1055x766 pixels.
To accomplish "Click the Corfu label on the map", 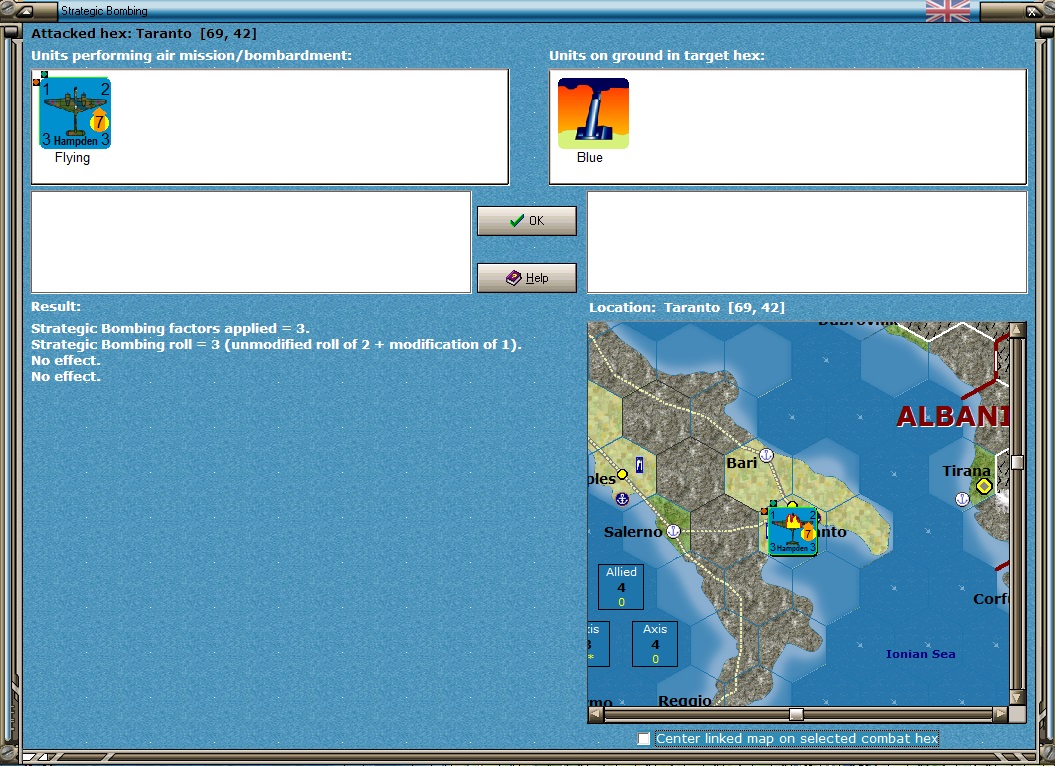I will point(990,598).
